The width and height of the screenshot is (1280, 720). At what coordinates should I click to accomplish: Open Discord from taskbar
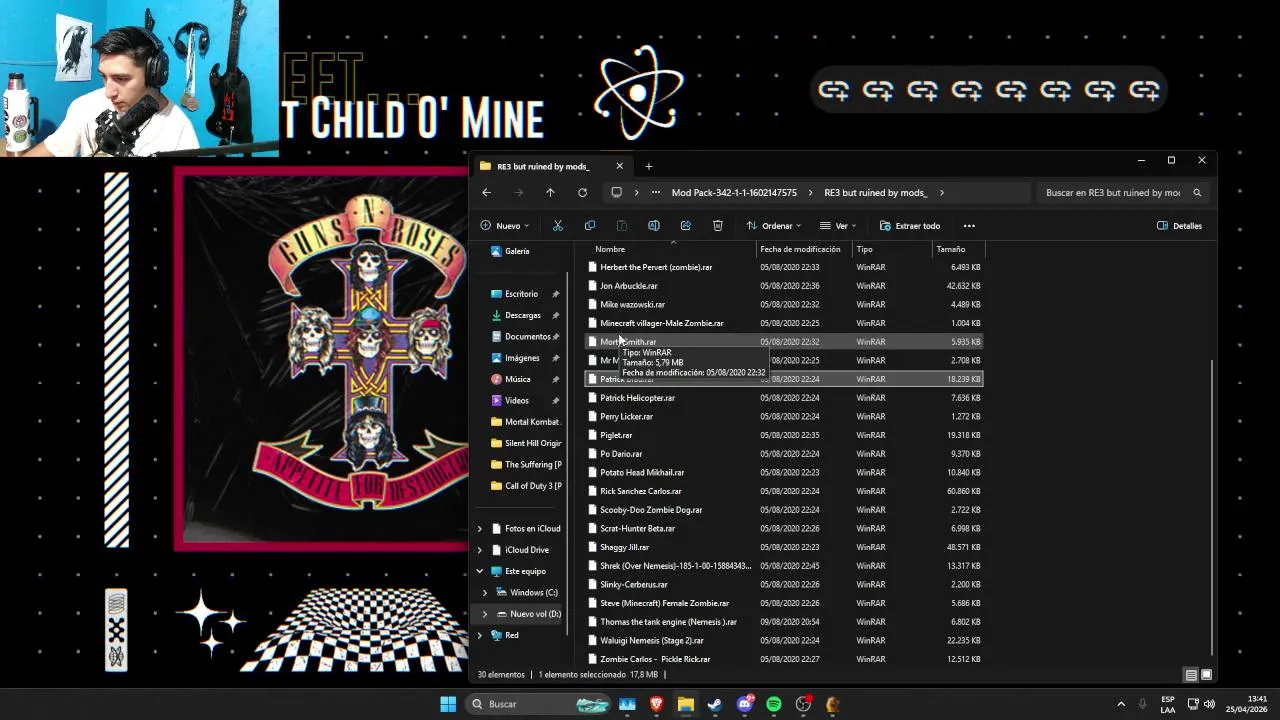point(744,704)
